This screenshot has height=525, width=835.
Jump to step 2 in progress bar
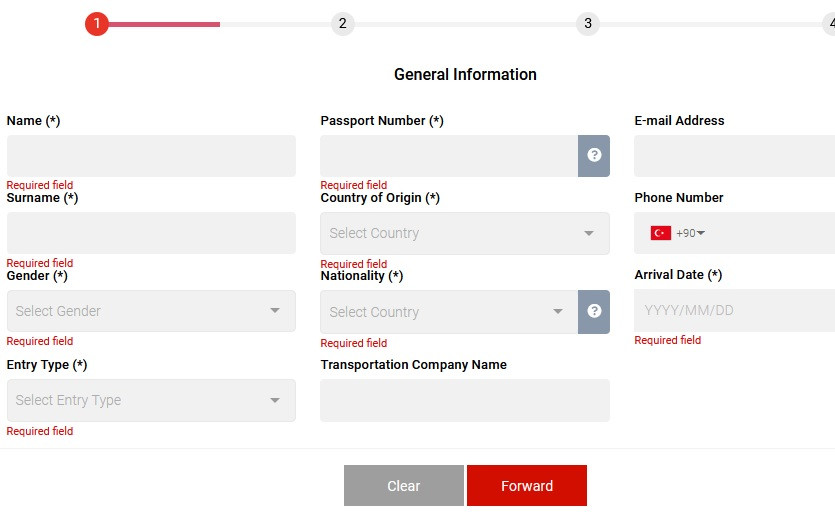342,23
